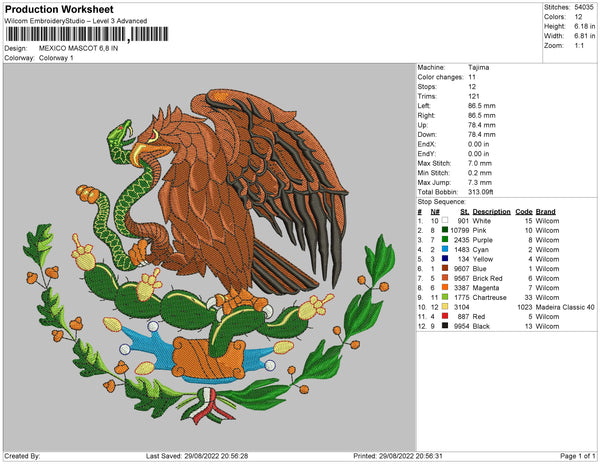Select the Stop Sequence heading
This screenshot has height=464, width=600.
coord(442,202)
